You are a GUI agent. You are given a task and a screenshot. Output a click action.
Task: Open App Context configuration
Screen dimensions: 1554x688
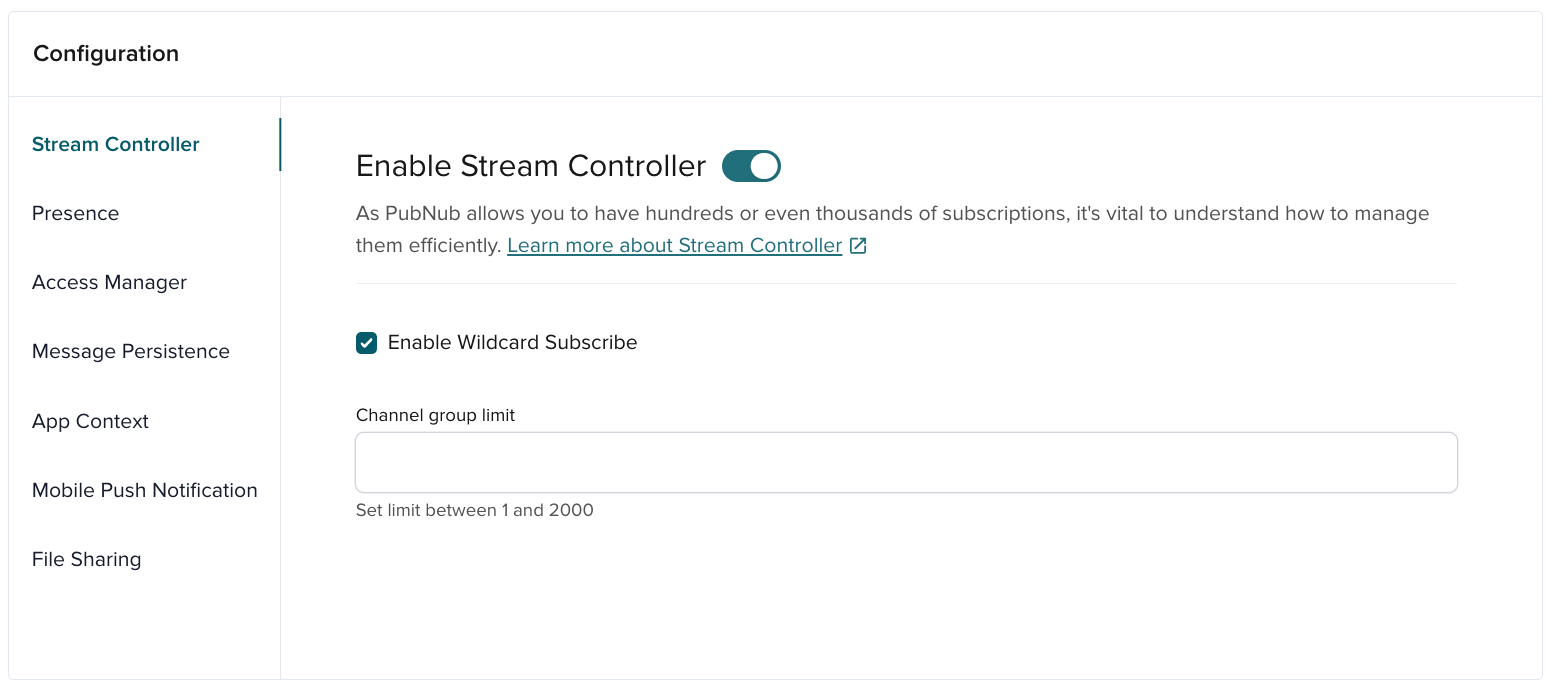pos(90,421)
